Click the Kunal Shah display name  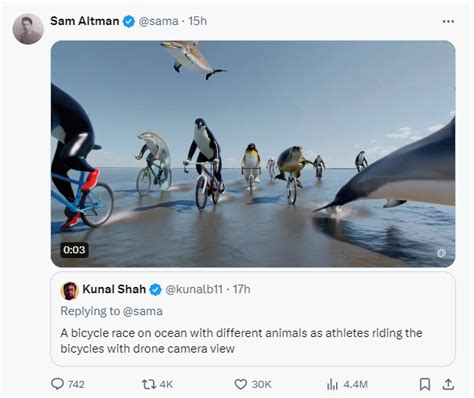(114, 289)
